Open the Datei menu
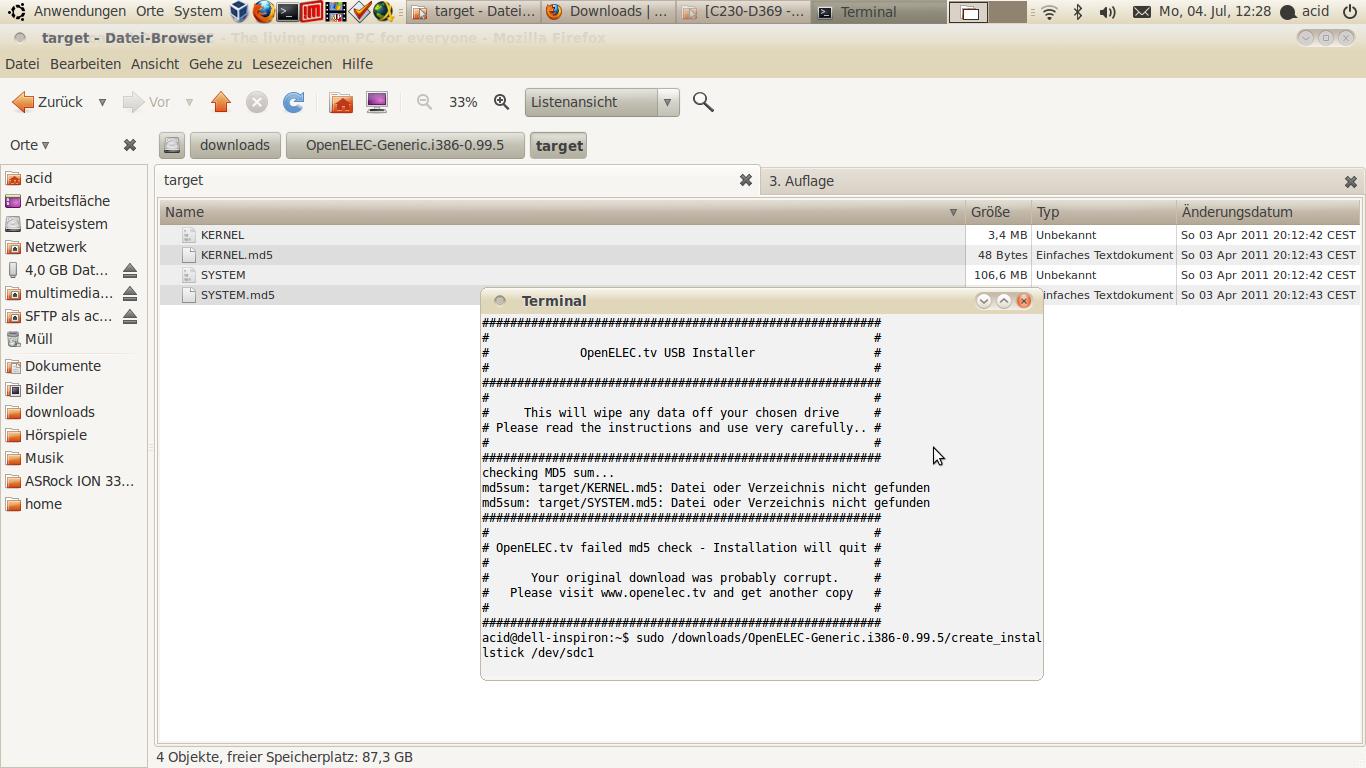This screenshot has width=1366, height=768. point(22,63)
